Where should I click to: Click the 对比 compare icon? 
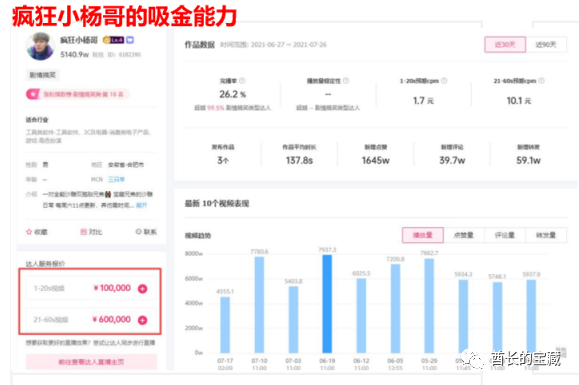tap(83, 232)
